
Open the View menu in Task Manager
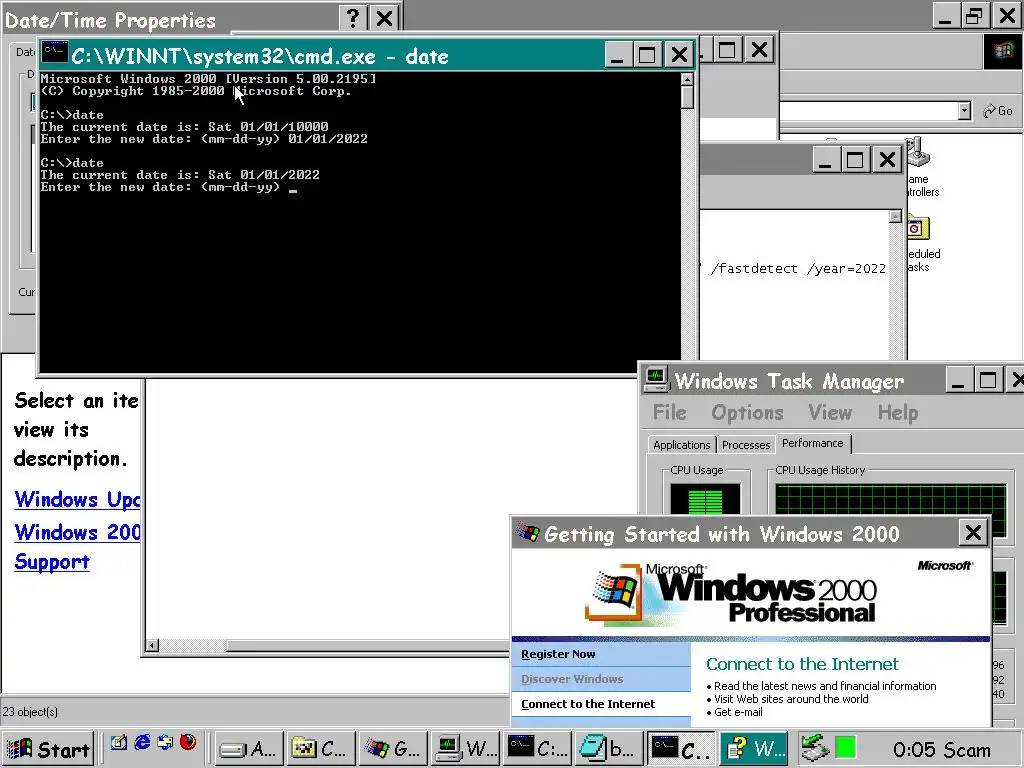tap(830, 413)
